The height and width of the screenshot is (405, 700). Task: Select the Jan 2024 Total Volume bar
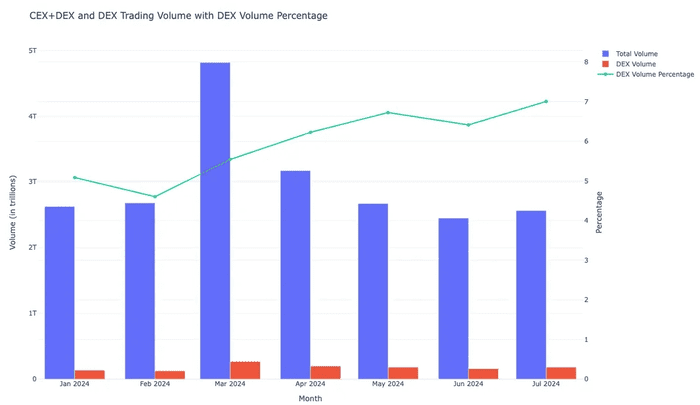[60, 293]
